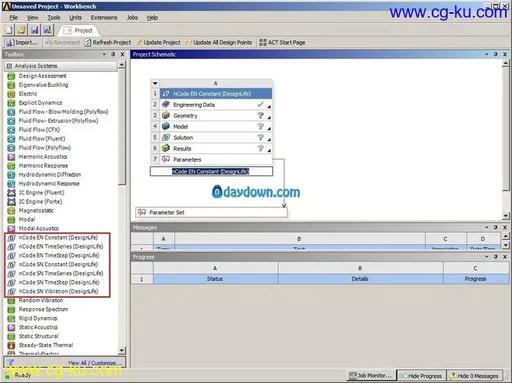The height and width of the screenshot is (383, 512).
Task: Select the Explicit Dynamics toolbox icon
Action: point(11,103)
